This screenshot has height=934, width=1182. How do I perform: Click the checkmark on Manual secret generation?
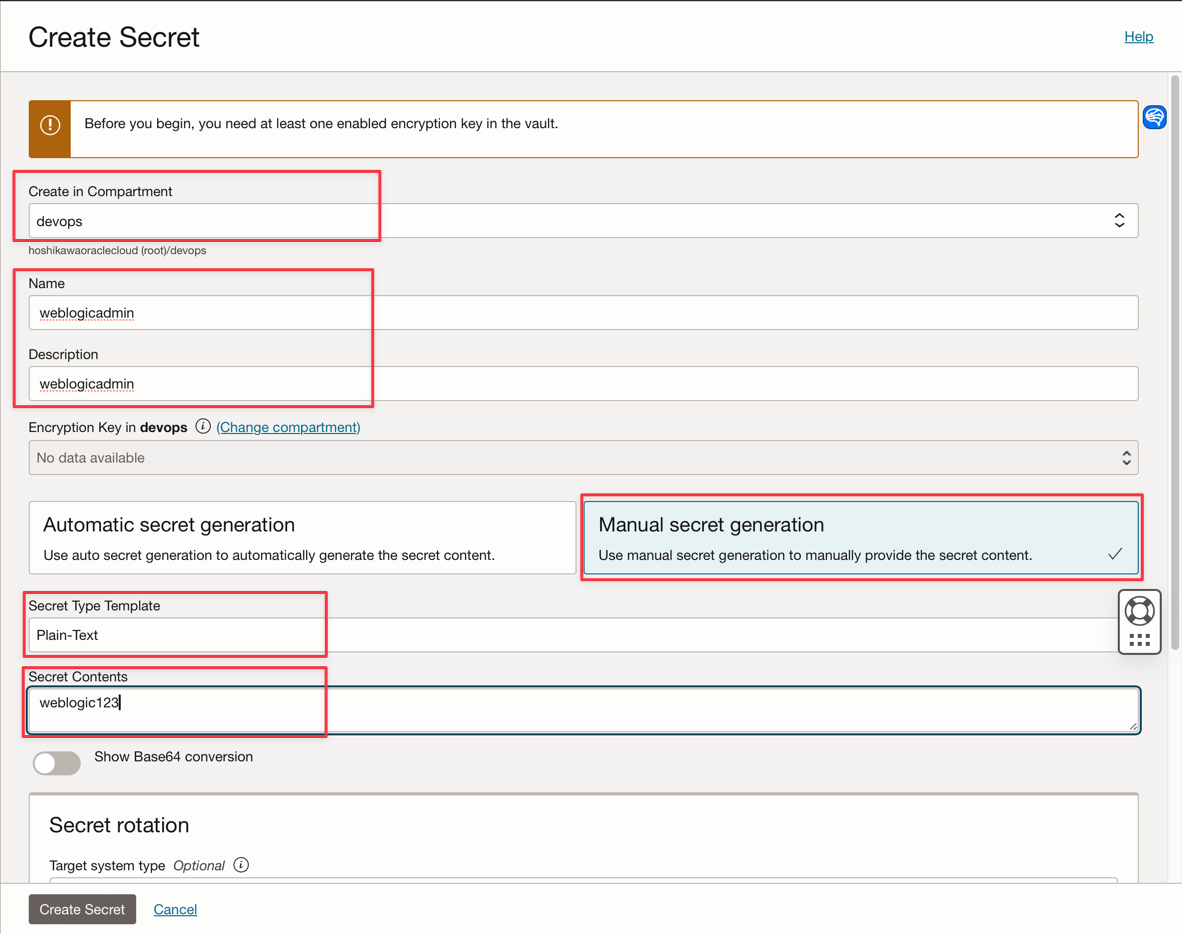tap(1115, 554)
